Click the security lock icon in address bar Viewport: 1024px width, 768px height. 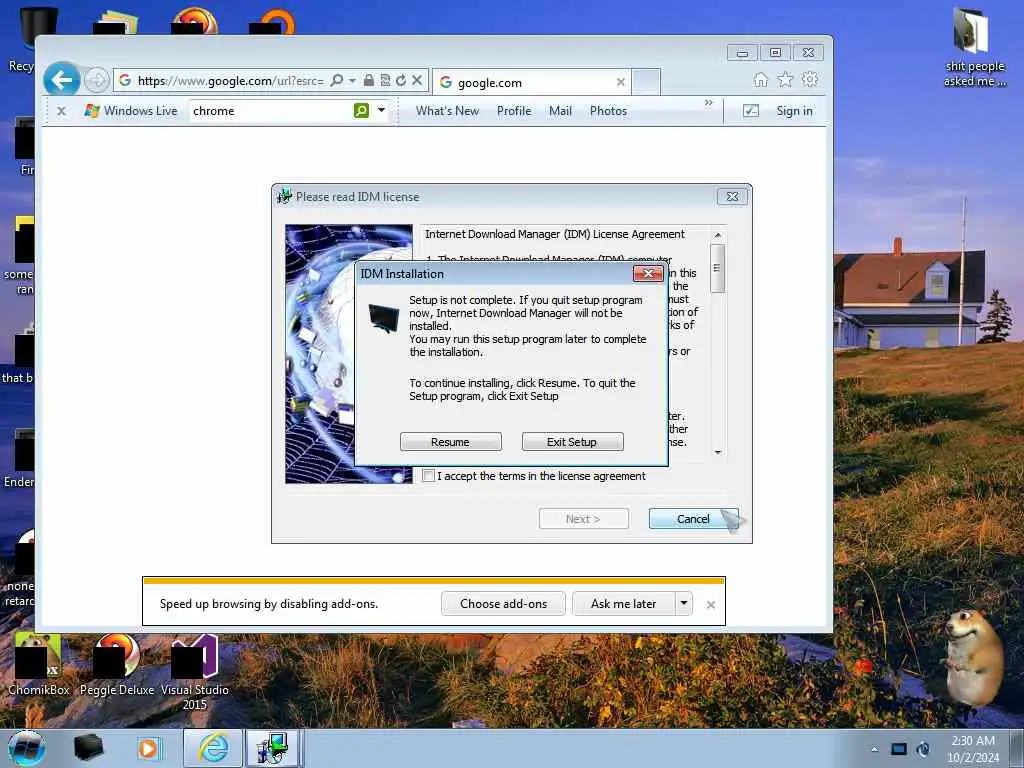click(369, 80)
